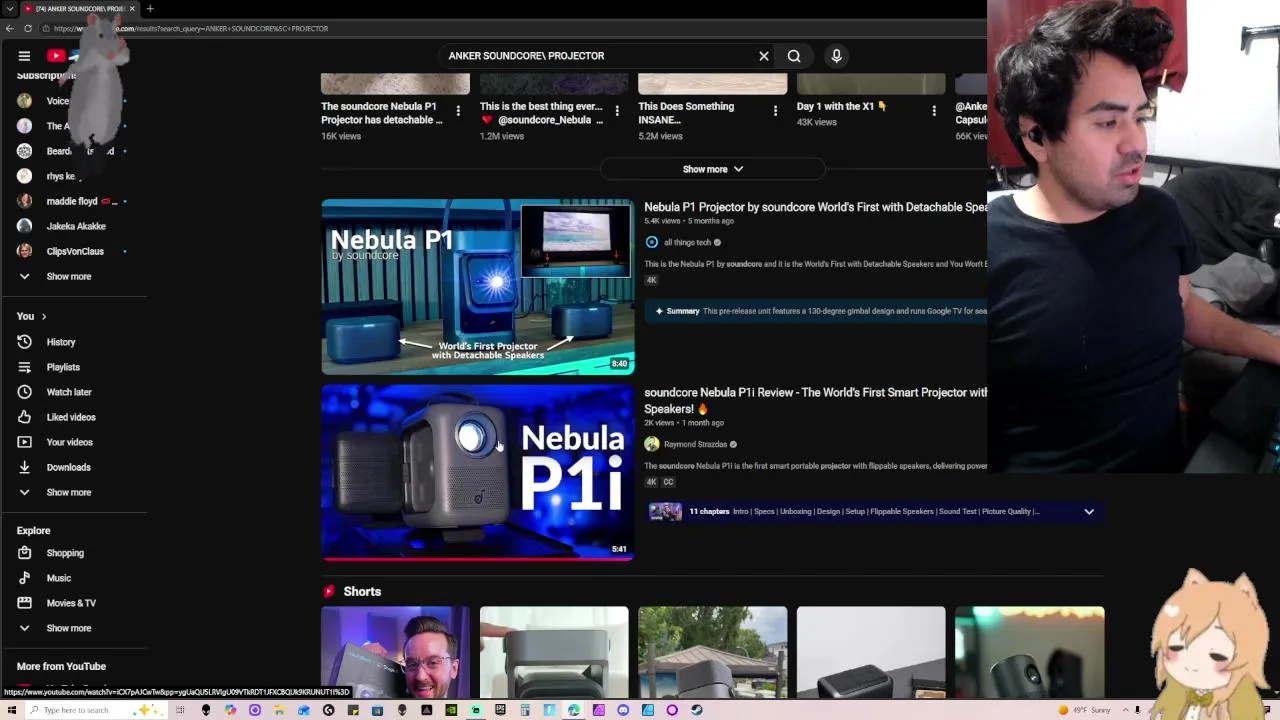The width and height of the screenshot is (1280, 720).
Task: Open options menu for 'The soundcore Nebula P1' short
Action: click(458, 111)
